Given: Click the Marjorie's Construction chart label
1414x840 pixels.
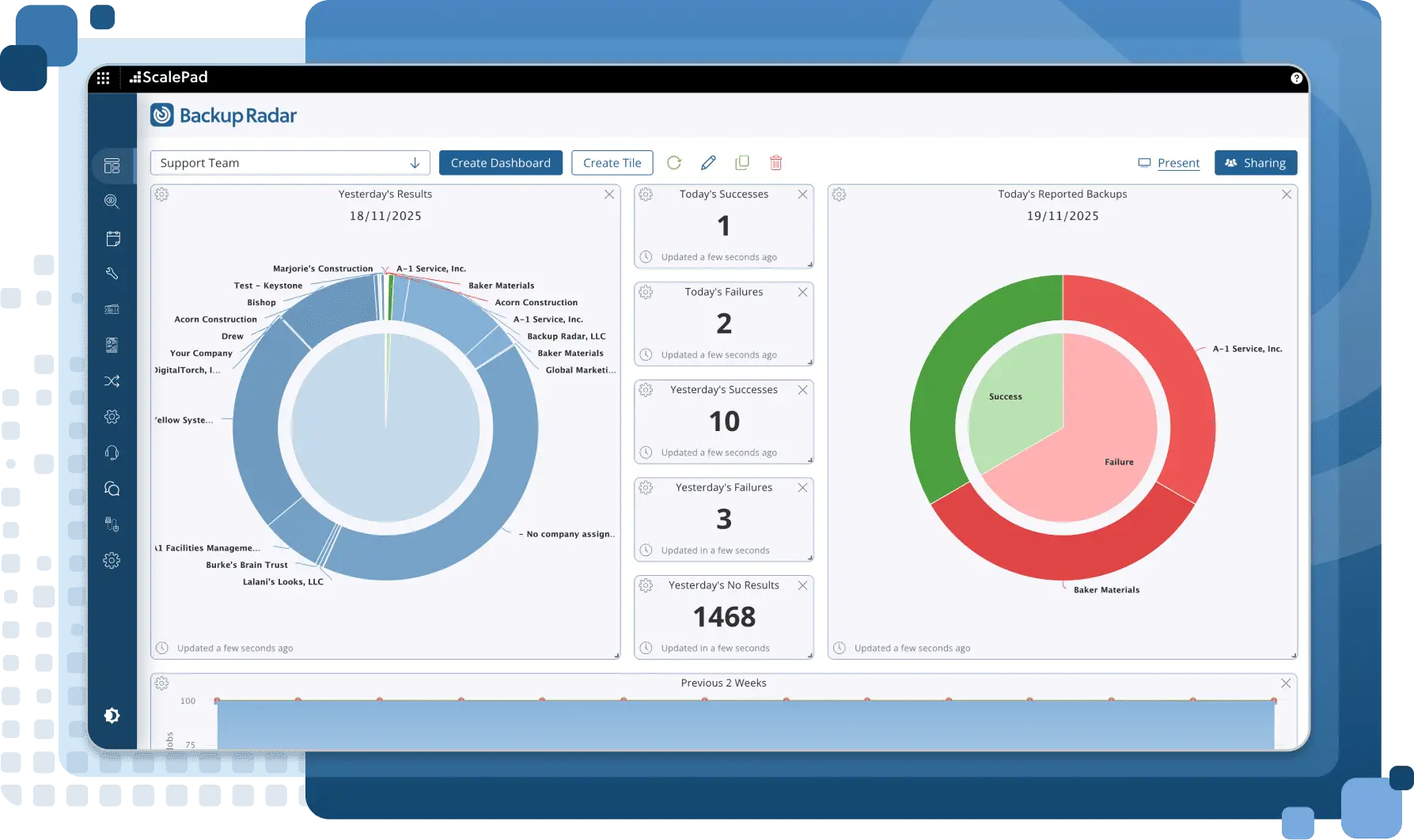Looking at the screenshot, I should click(x=323, y=269).
